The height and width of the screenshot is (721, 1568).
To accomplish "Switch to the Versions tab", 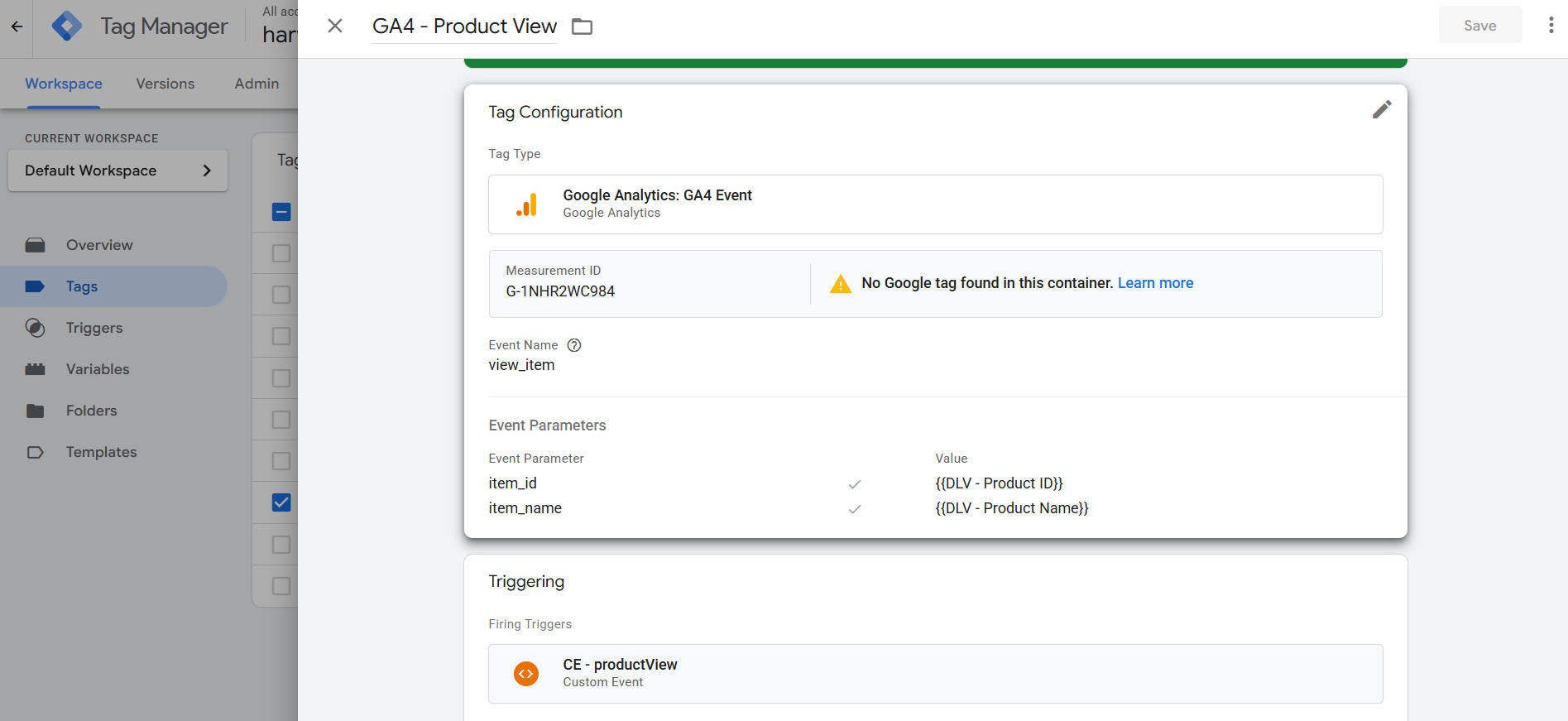I will (165, 84).
